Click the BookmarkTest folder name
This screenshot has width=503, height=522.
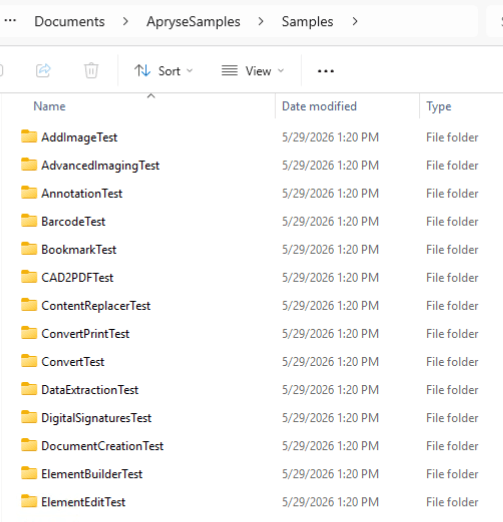click(x=79, y=250)
